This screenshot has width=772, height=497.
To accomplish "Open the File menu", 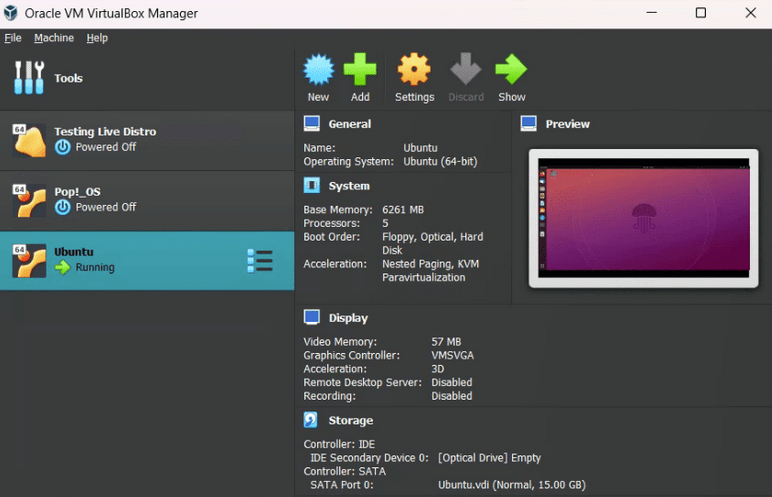I will tap(13, 38).
